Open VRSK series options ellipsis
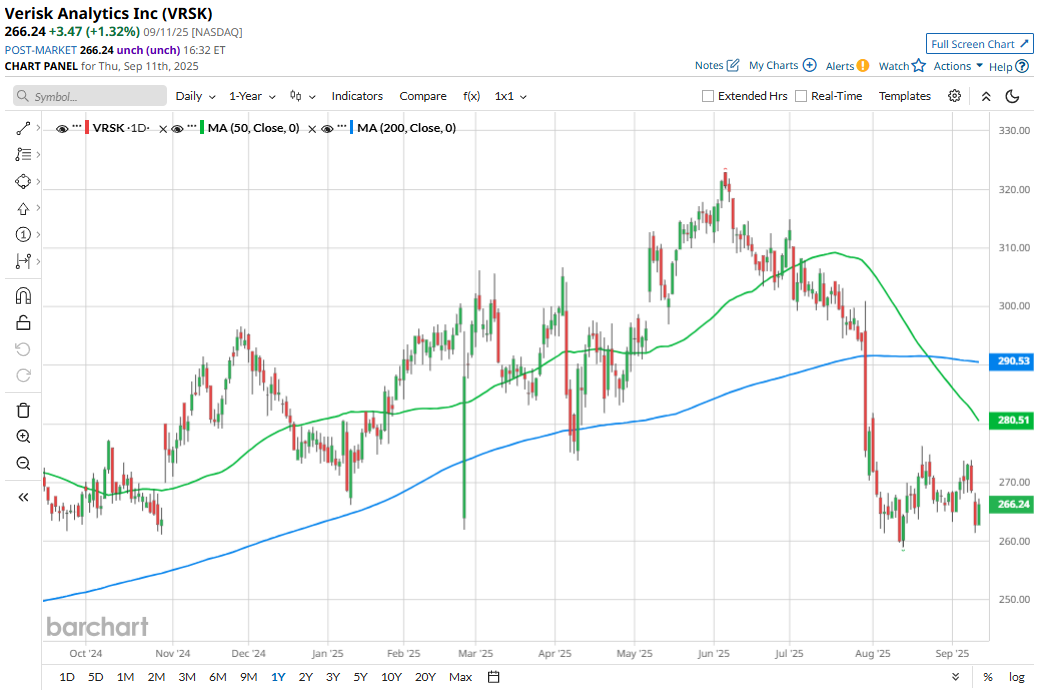The width and height of the screenshot is (1039, 695). pyautogui.click(x=77, y=126)
